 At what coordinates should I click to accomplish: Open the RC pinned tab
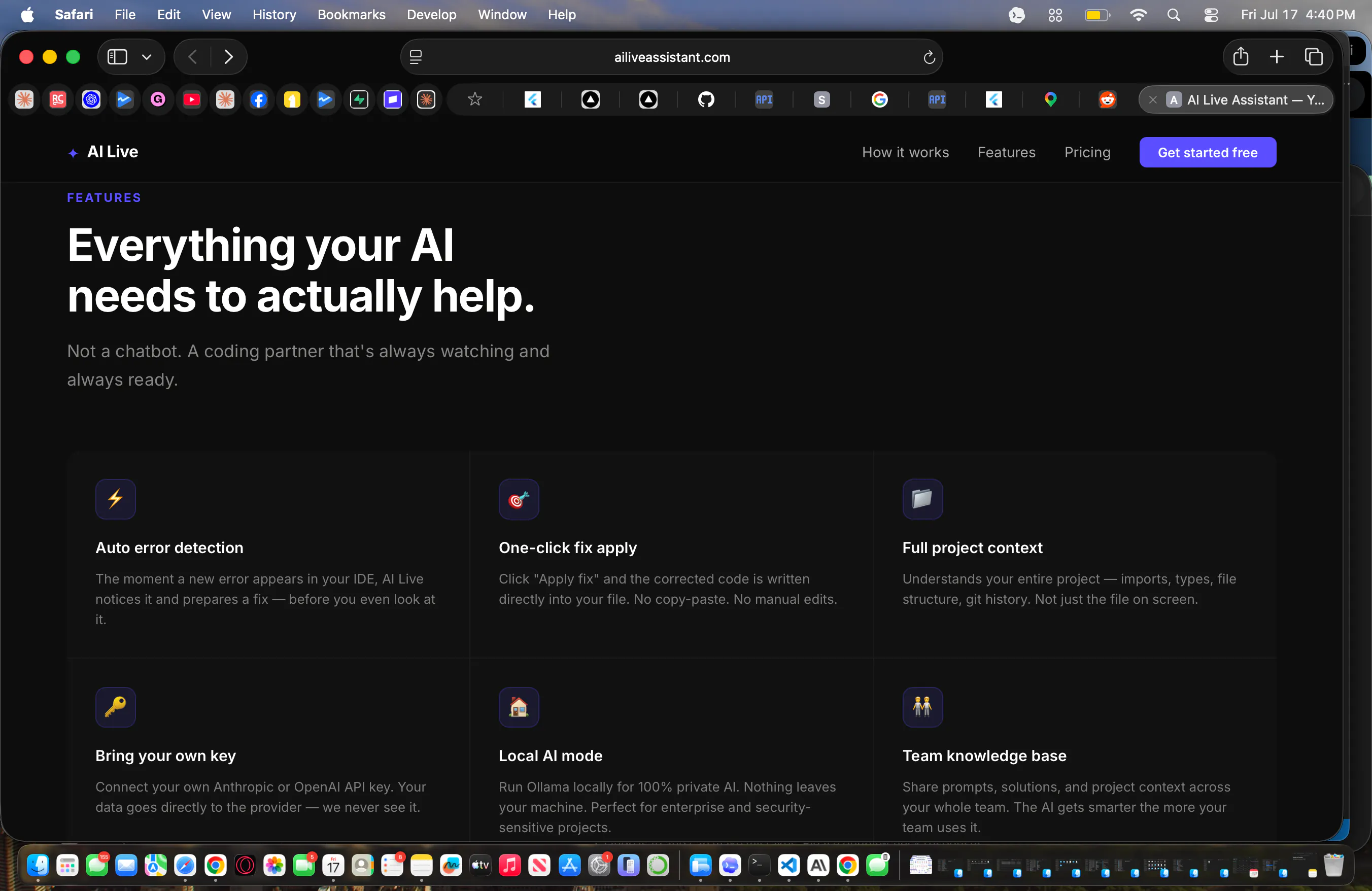[x=58, y=99]
